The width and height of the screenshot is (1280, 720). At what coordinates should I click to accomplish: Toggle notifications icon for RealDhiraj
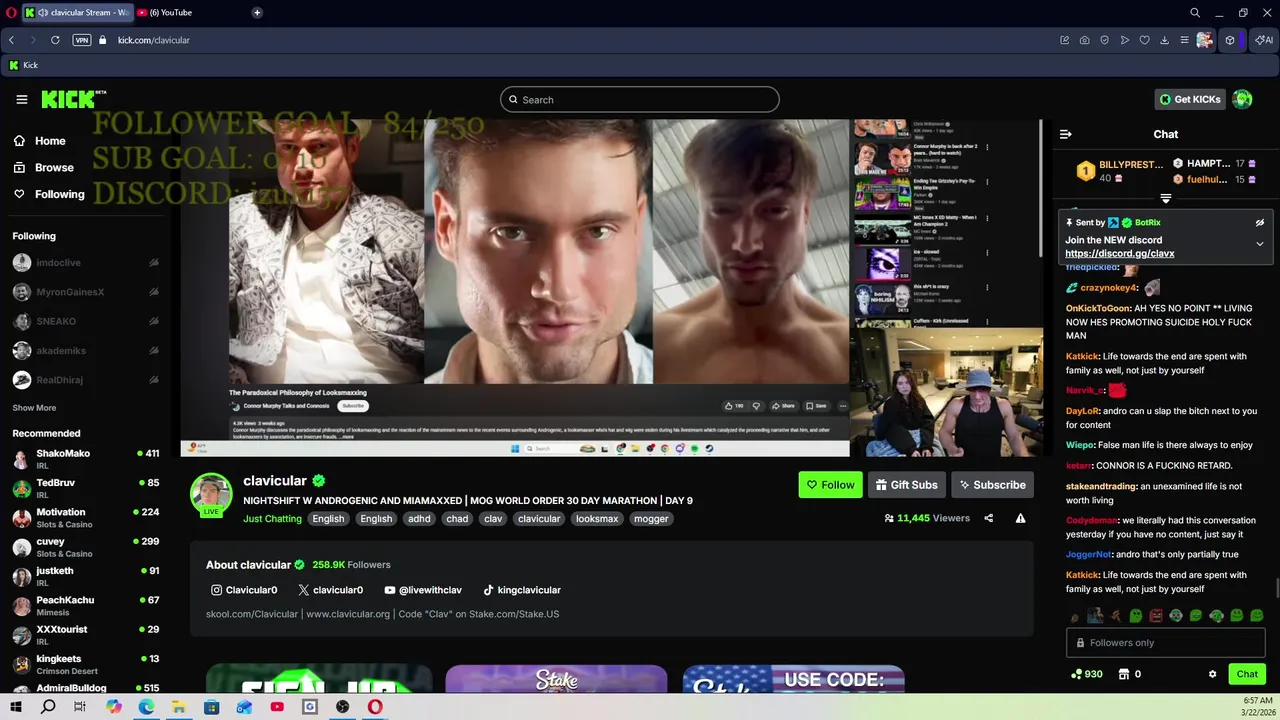(154, 380)
